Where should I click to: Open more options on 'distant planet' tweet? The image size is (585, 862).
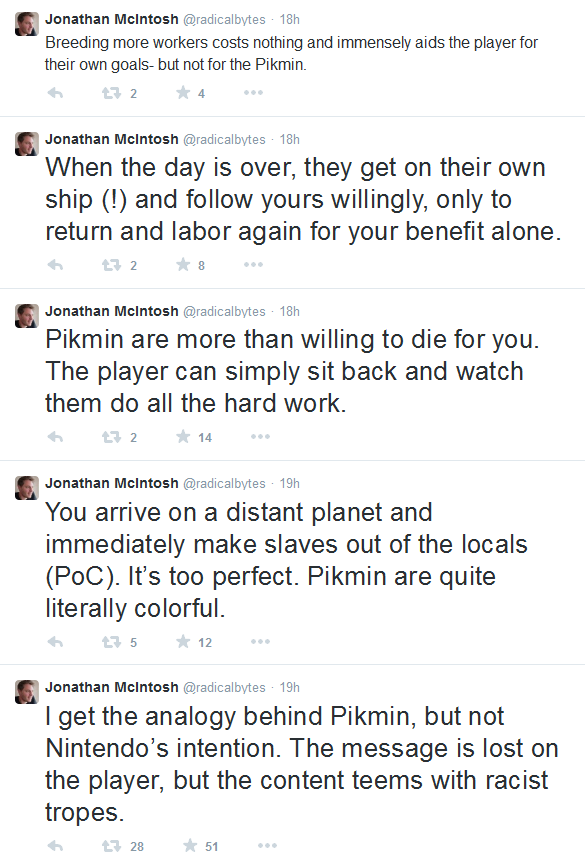click(x=260, y=642)
